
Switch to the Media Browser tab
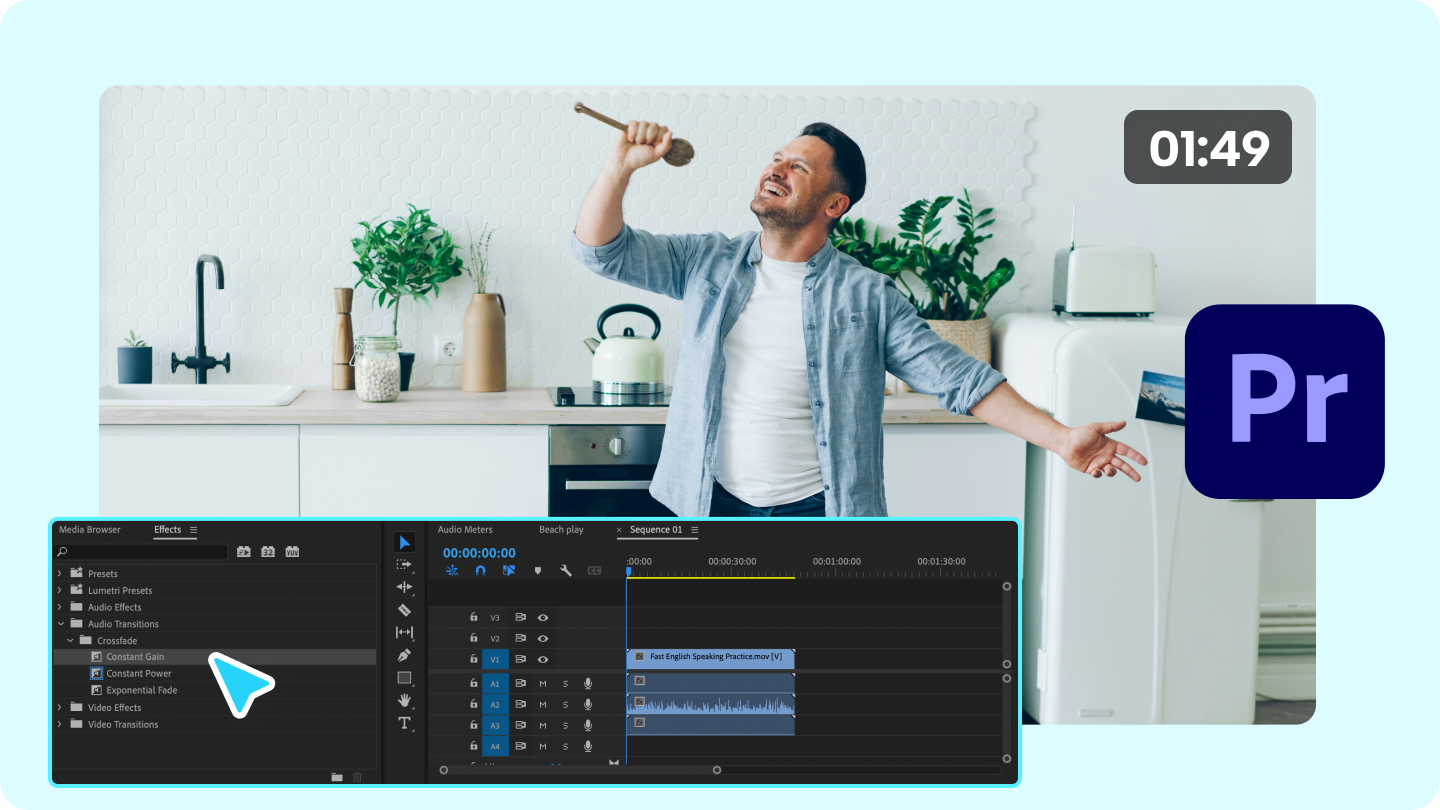click(90, 529)
